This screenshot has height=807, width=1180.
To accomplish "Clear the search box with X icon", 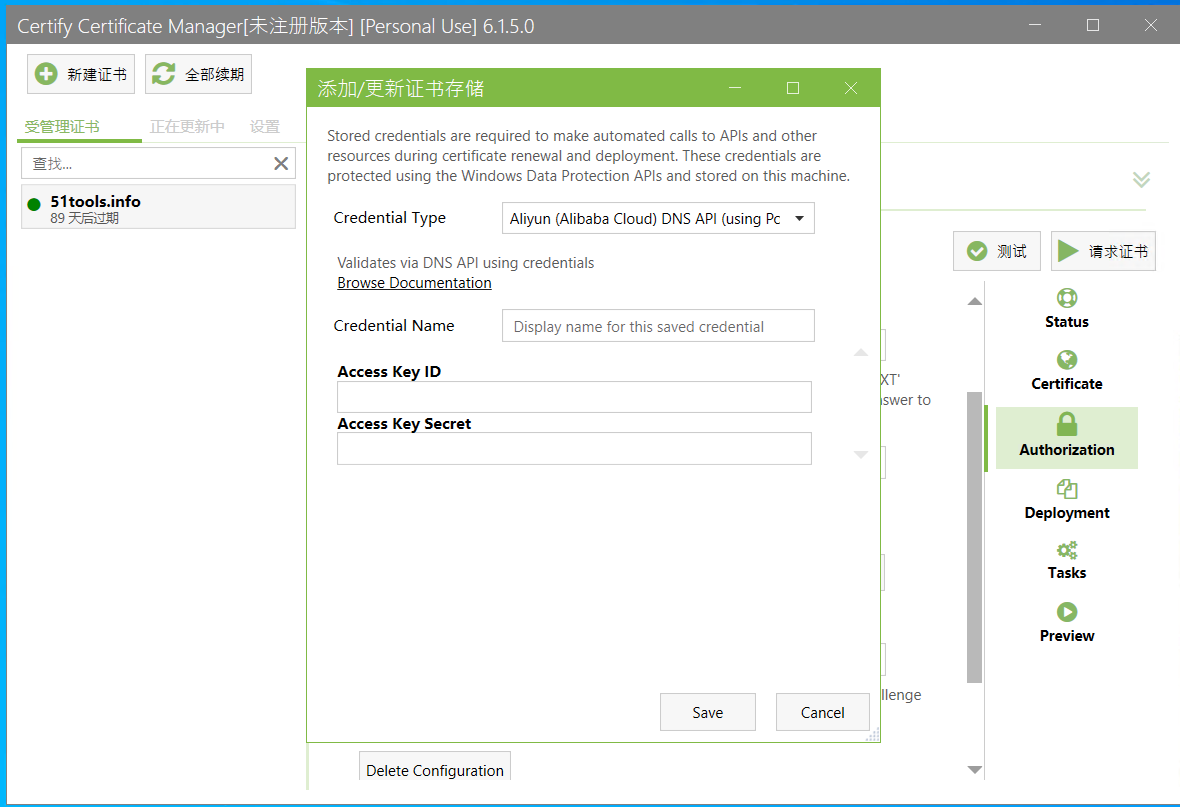I will pyautogui.click(x=281, y=163).
